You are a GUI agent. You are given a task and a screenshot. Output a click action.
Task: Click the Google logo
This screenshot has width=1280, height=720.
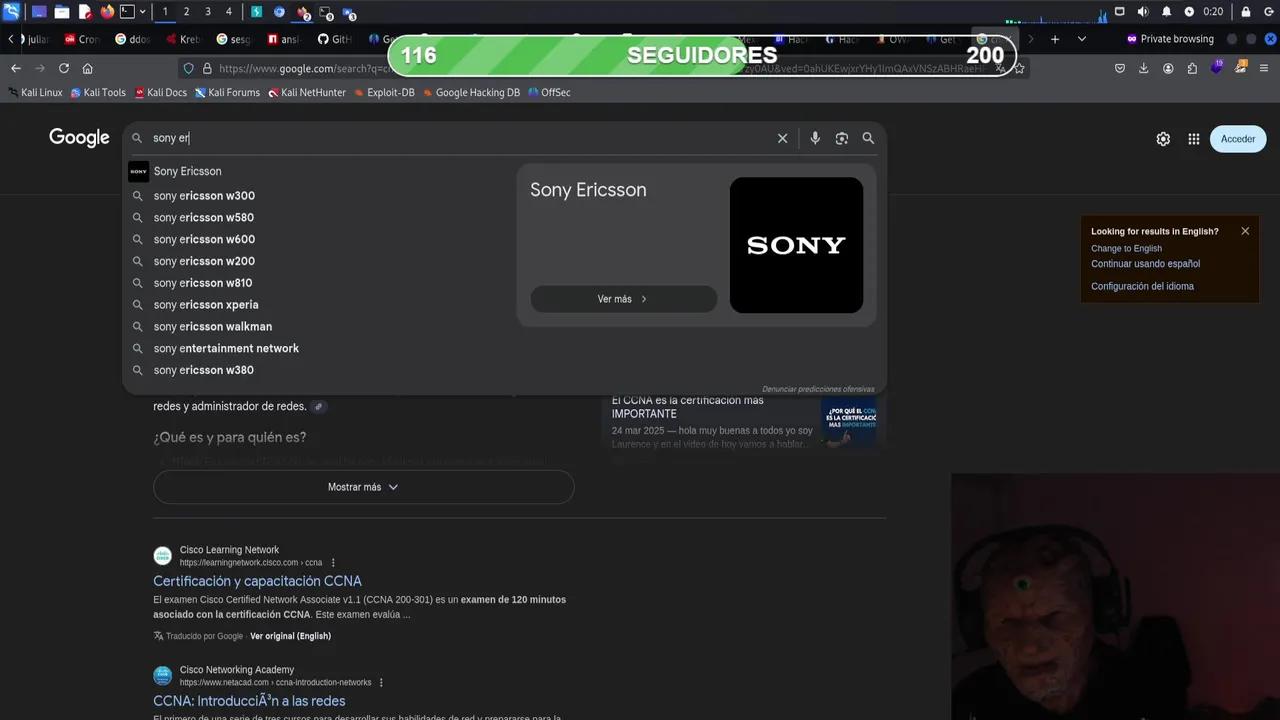[79, 138]
